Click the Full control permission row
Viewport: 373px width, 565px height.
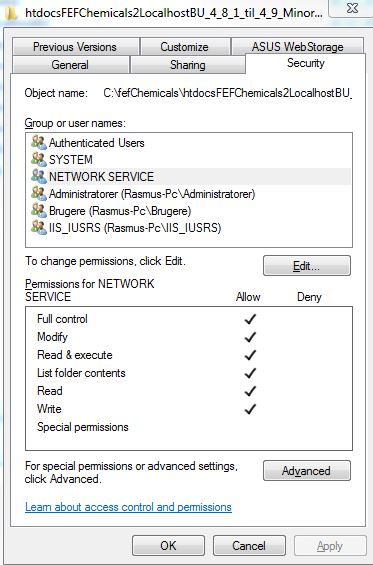click(188, 319)
